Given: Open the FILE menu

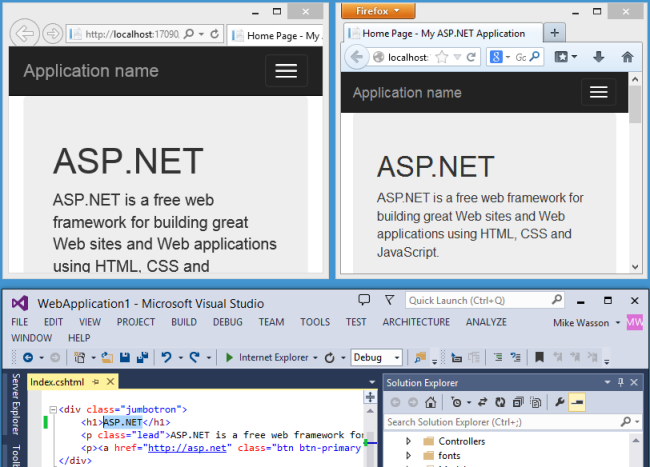Looking at the screenshot, I should (x=19, y=322).
